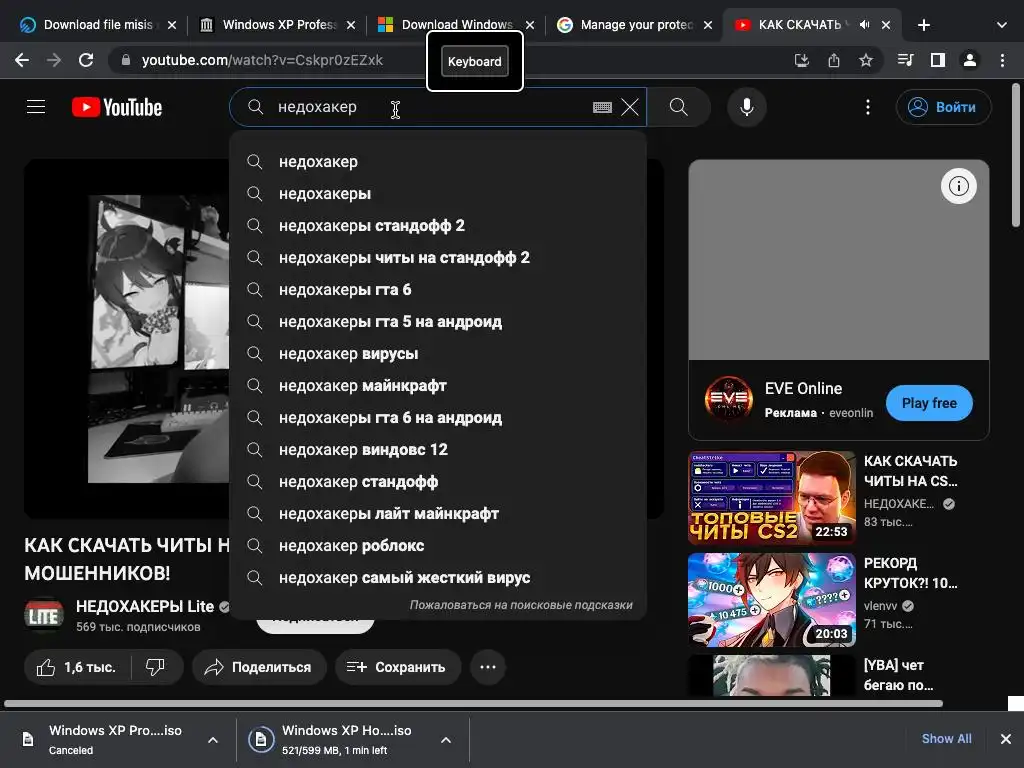This screenshot has height=768, width=1024.
Task: Open the Chrome three-dot menu
Action: click(1002, 60)
